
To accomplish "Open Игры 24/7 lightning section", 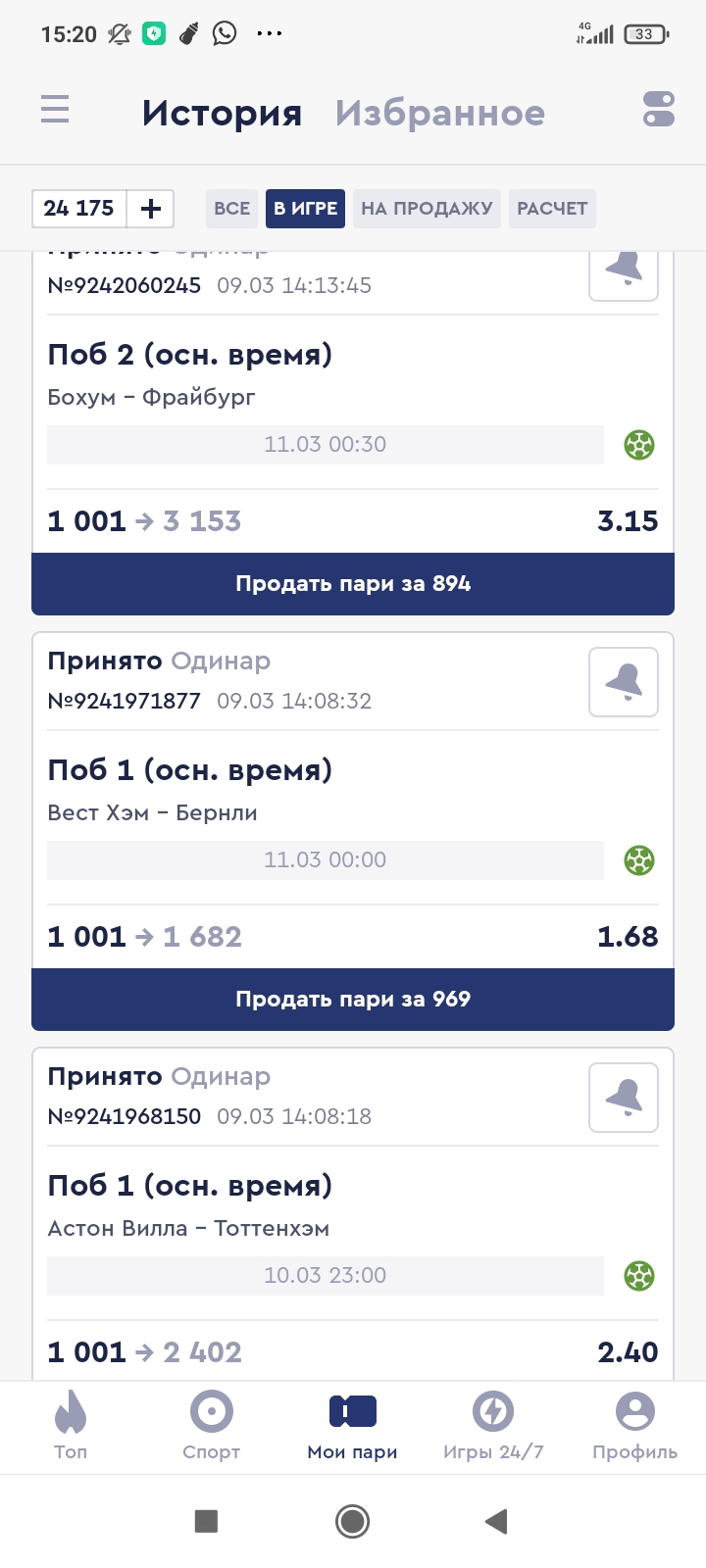I will point(493,1426).
